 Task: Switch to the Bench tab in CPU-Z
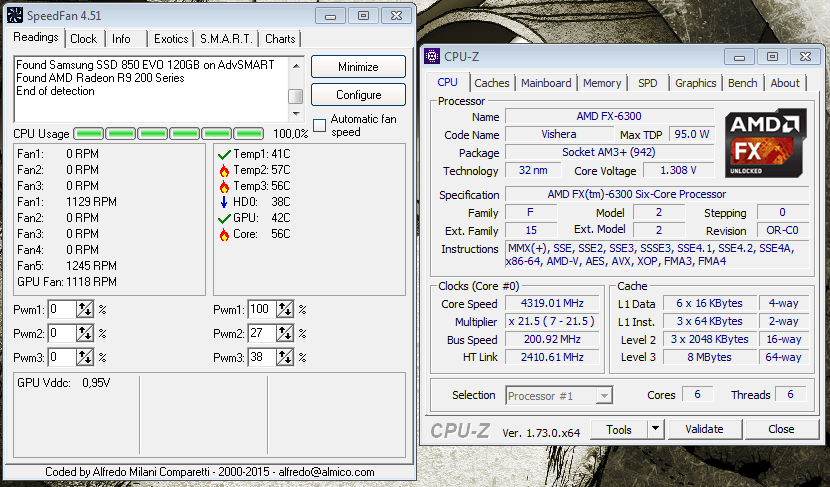743,83
